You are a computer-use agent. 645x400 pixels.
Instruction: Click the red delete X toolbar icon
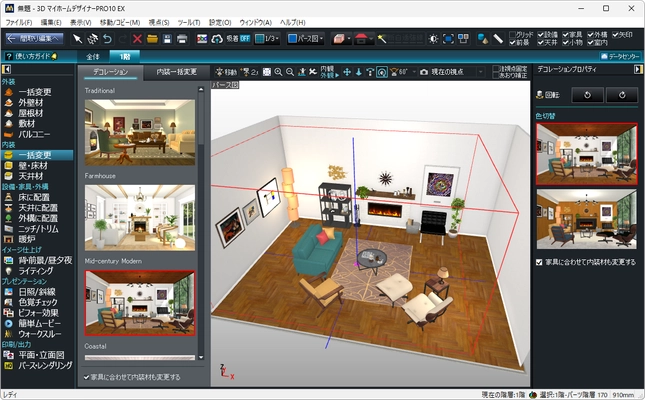click(x=137, y=39)
